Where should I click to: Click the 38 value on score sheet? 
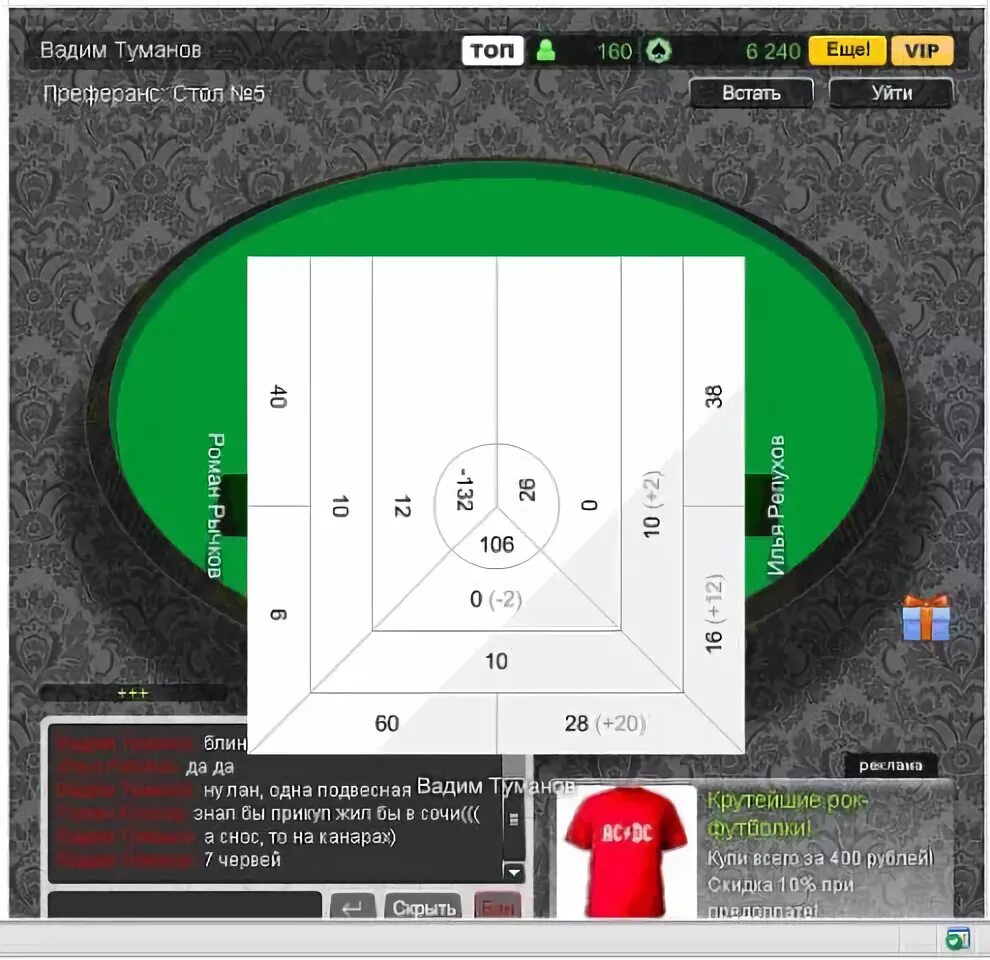713,397
